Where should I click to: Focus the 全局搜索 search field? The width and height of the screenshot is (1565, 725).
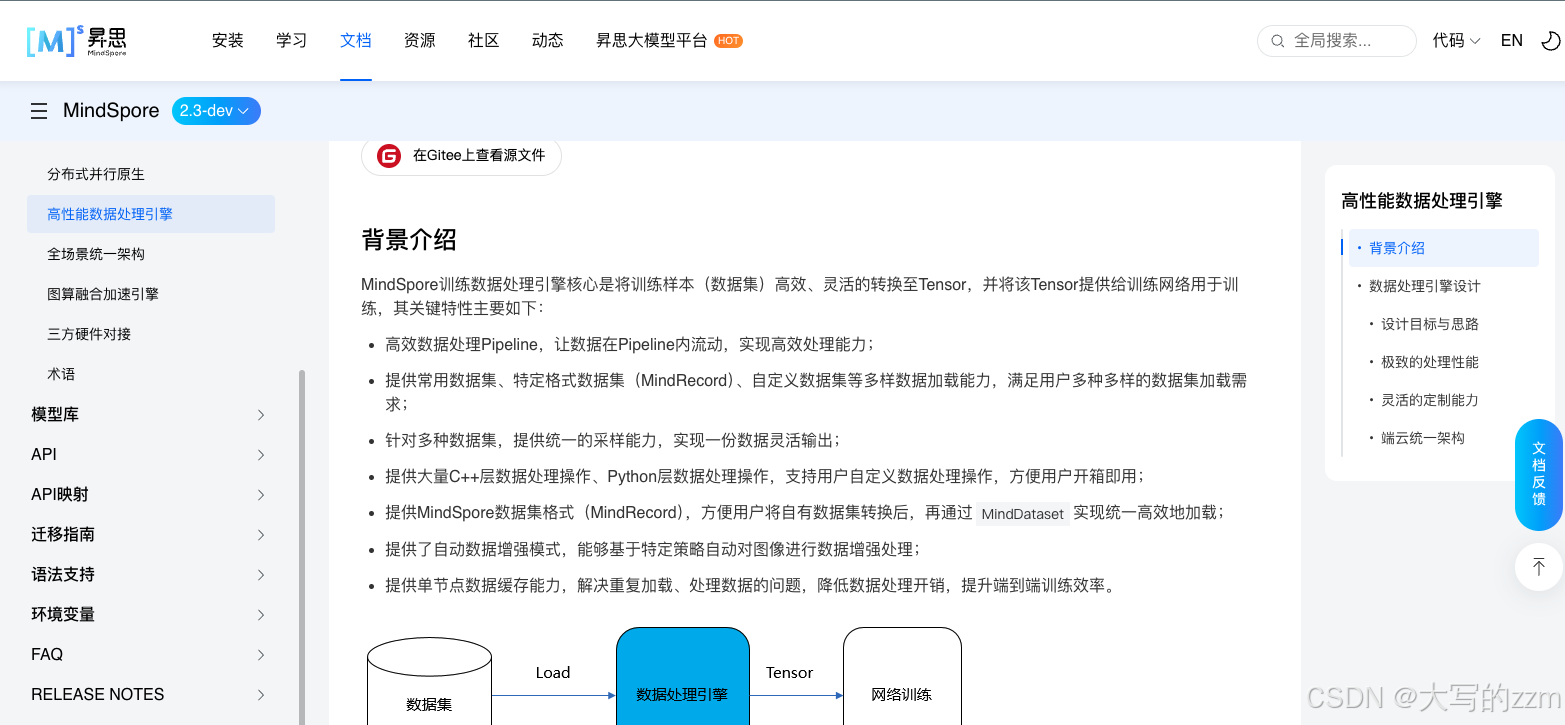tap(1337, 41)
